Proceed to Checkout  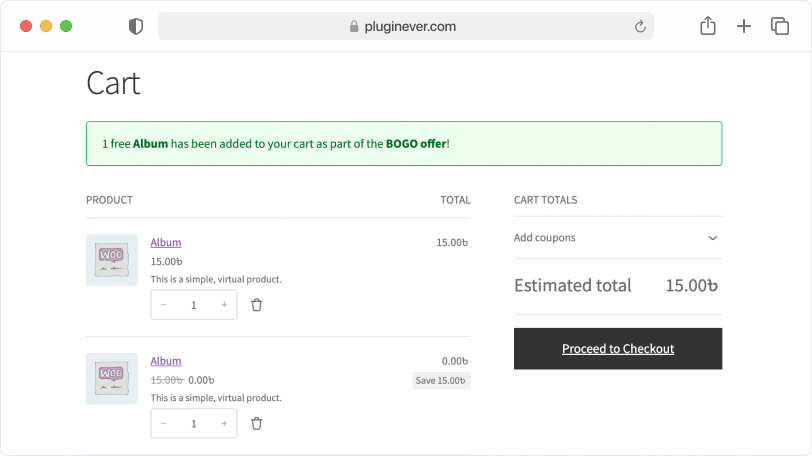click(618, 348)
